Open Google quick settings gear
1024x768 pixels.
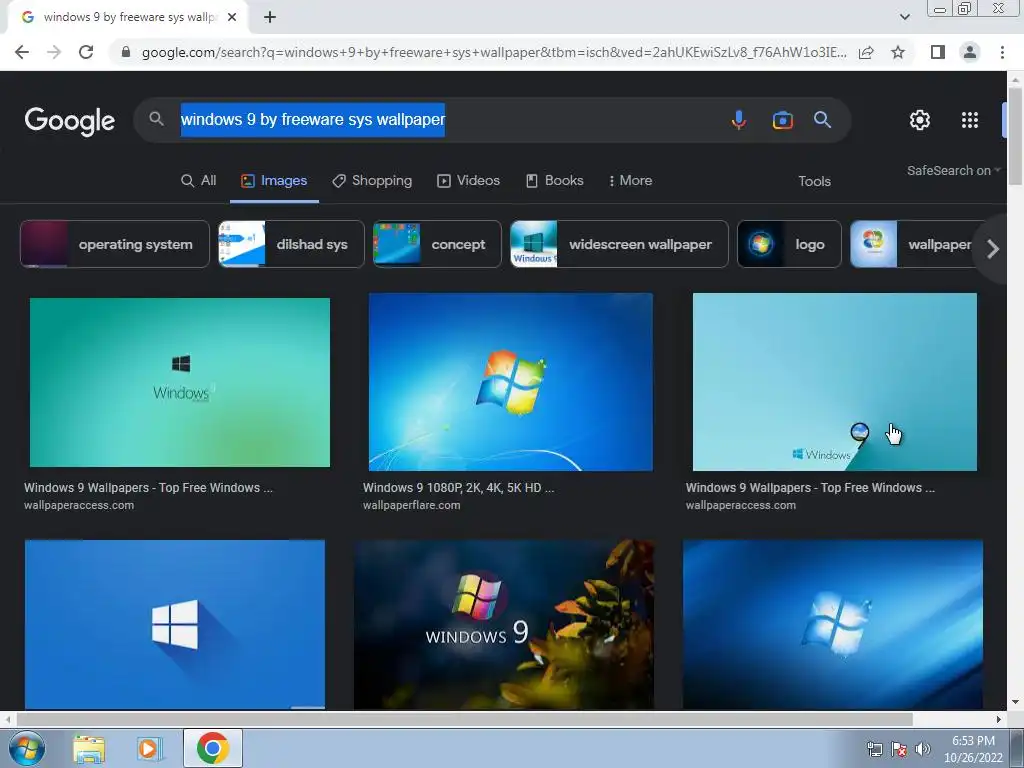click(920, 120)
